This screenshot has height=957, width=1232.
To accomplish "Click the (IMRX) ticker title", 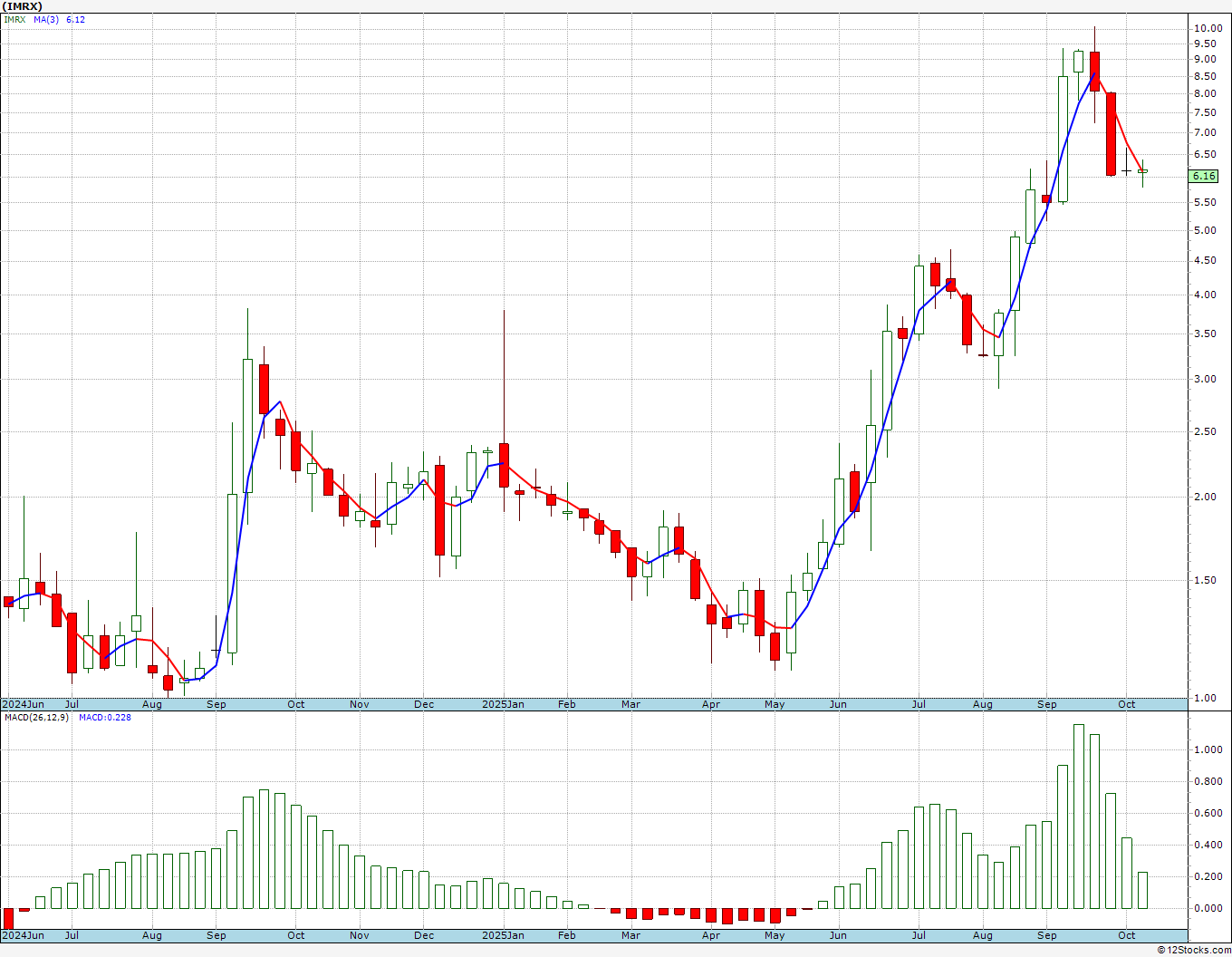I will [x=23, y=6].
